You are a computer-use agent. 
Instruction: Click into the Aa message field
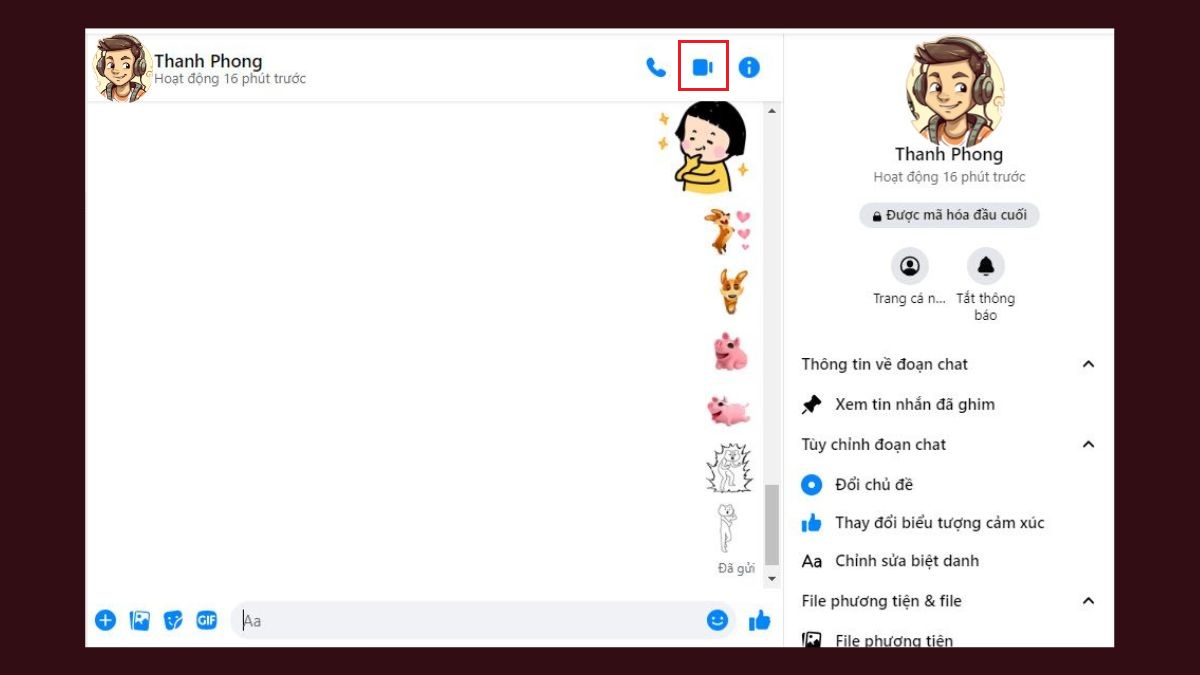point(483,620)
